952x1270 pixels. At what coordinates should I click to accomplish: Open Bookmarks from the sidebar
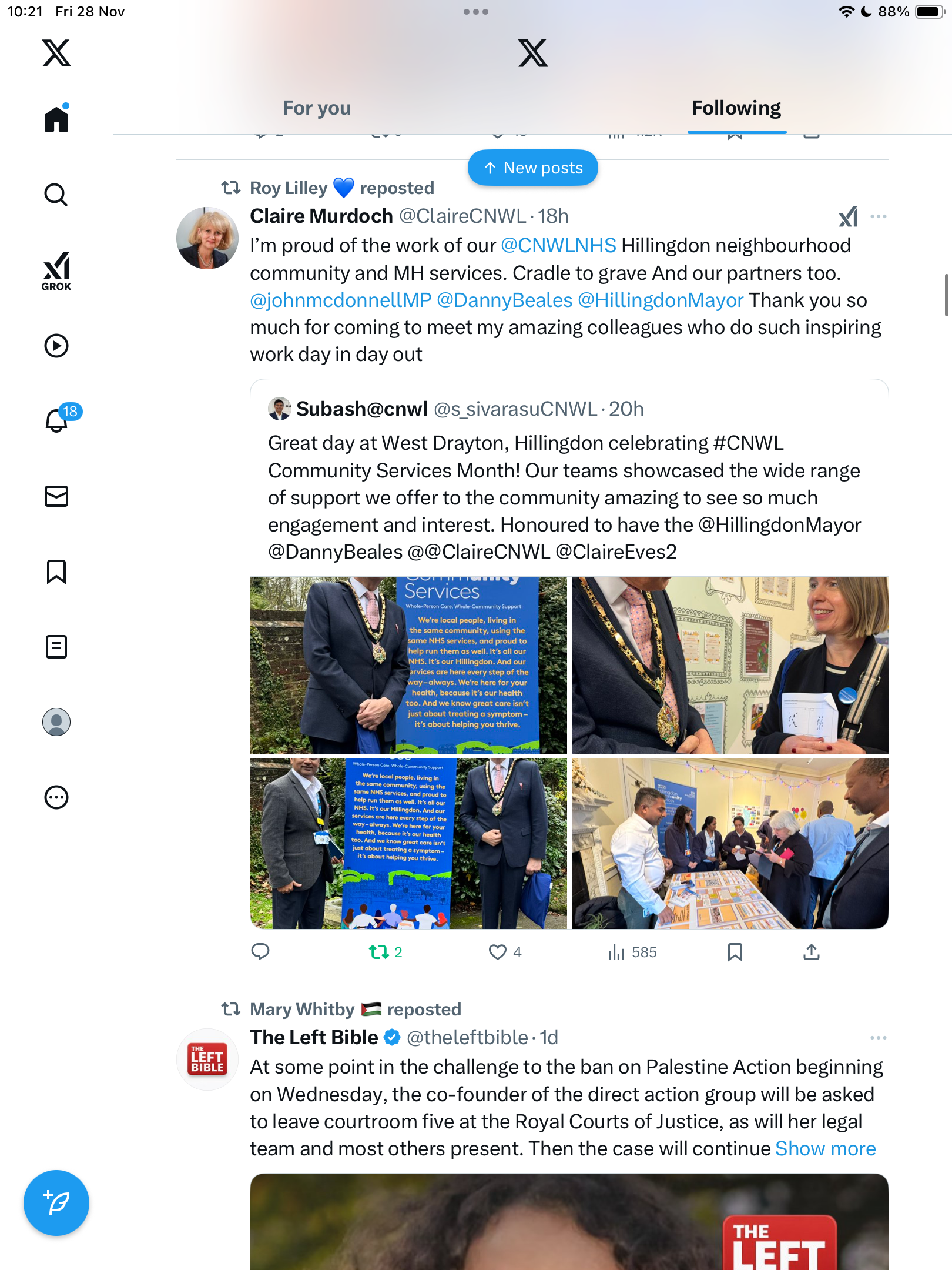(56, 571)
